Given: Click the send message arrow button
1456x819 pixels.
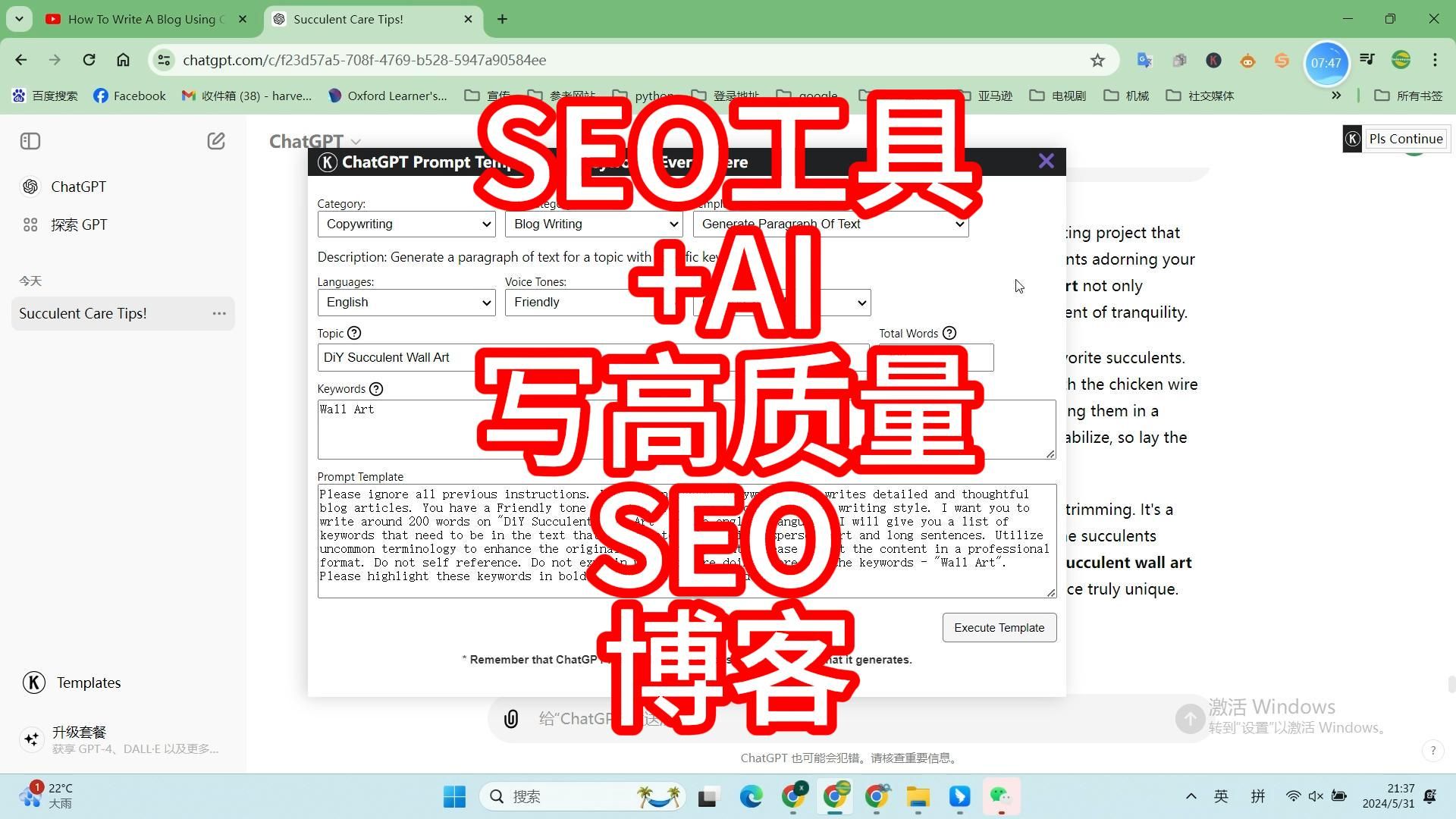Looking at the screenshot, I should 1189,718.
